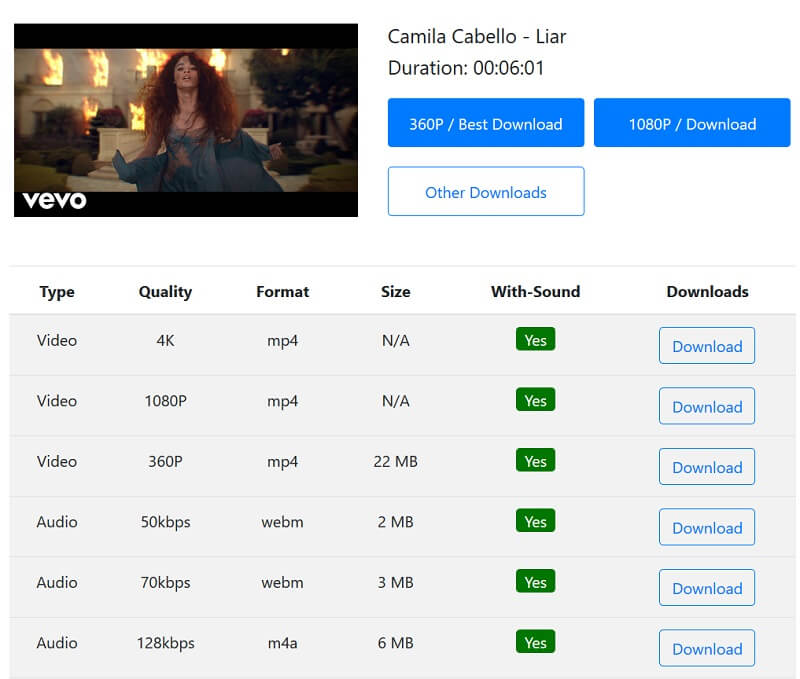Select the Video type cell in the 4K row
The width and height of the screenshot is (800, 679).
[x=57, y=340]
